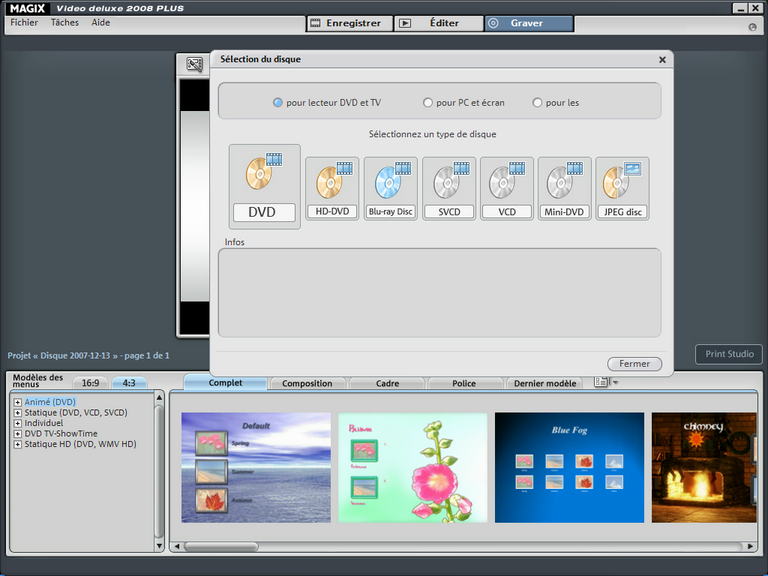
Task: Open the Fichier menu
Action: point(24,23)
